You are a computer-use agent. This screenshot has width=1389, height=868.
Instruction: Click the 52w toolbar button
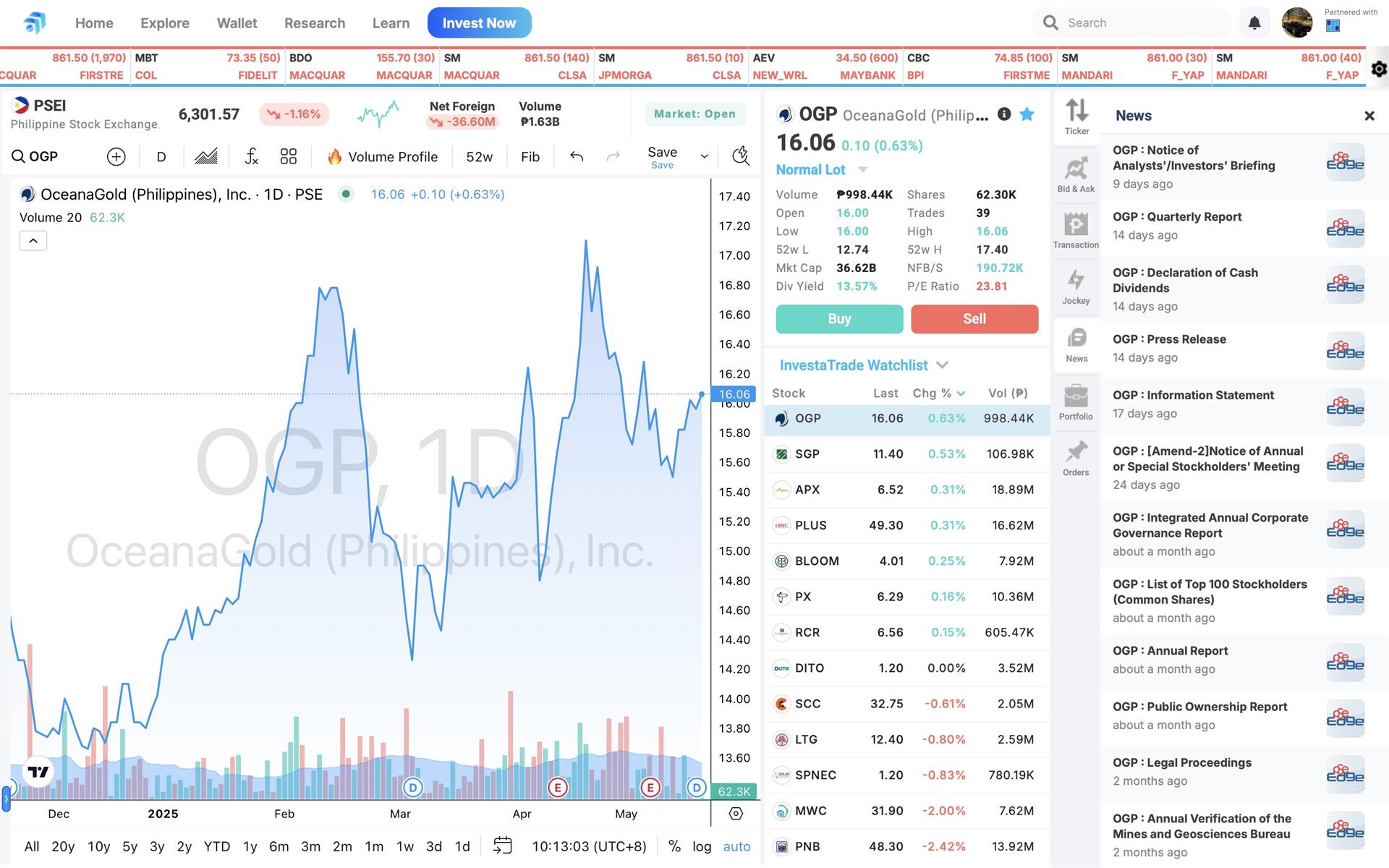[479, 157]
